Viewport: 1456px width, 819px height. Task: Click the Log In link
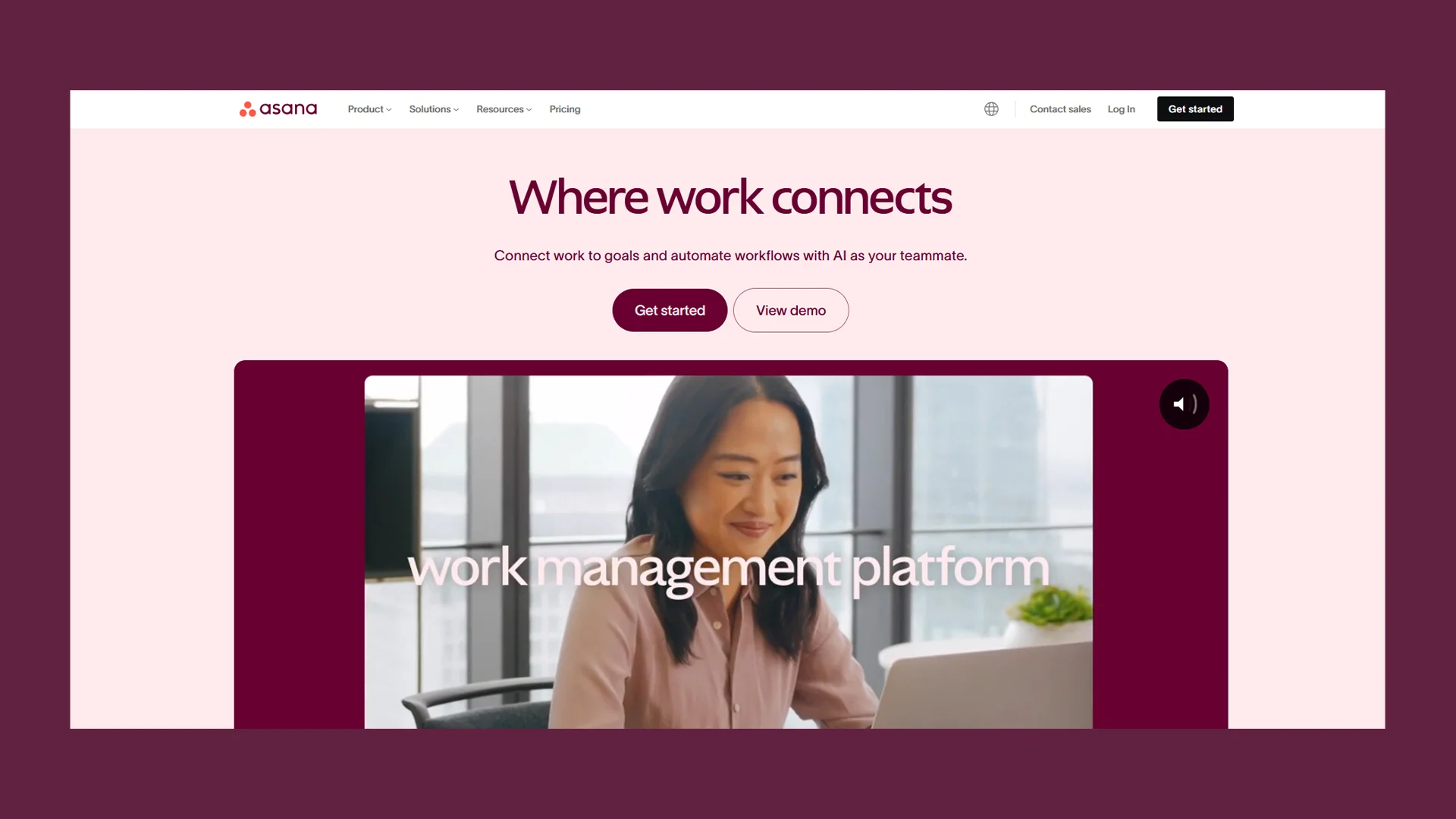[x=1121, y=109]
